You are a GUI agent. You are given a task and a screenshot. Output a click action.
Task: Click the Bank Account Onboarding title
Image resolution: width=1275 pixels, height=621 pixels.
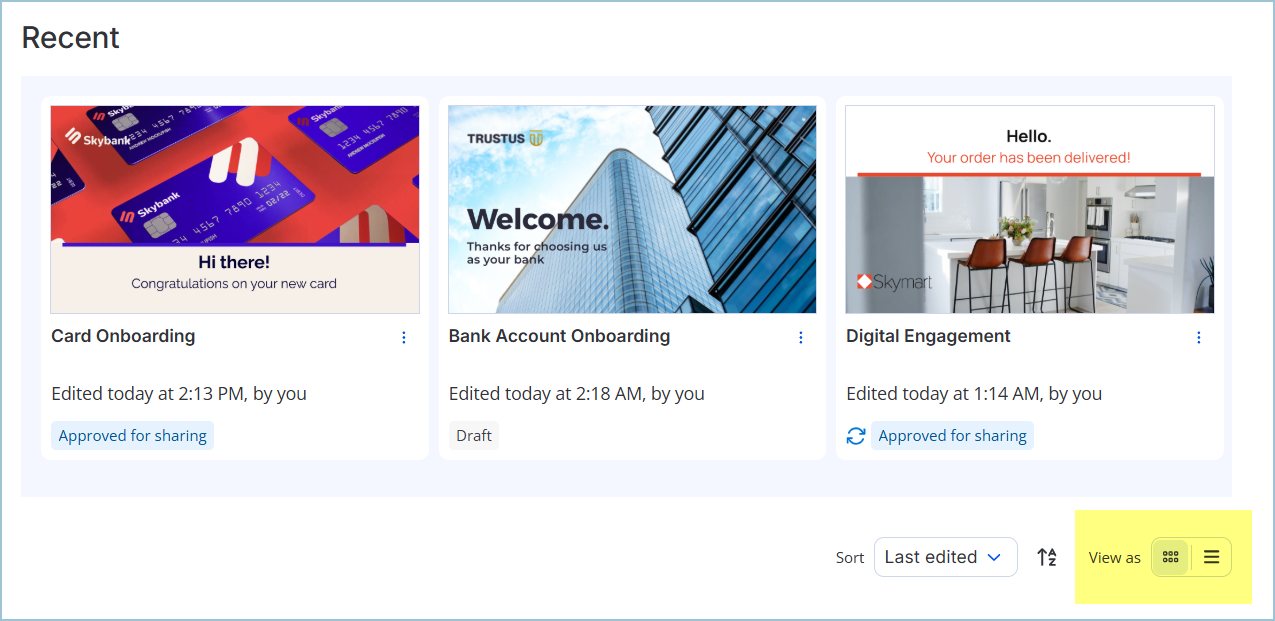[559, 336]
